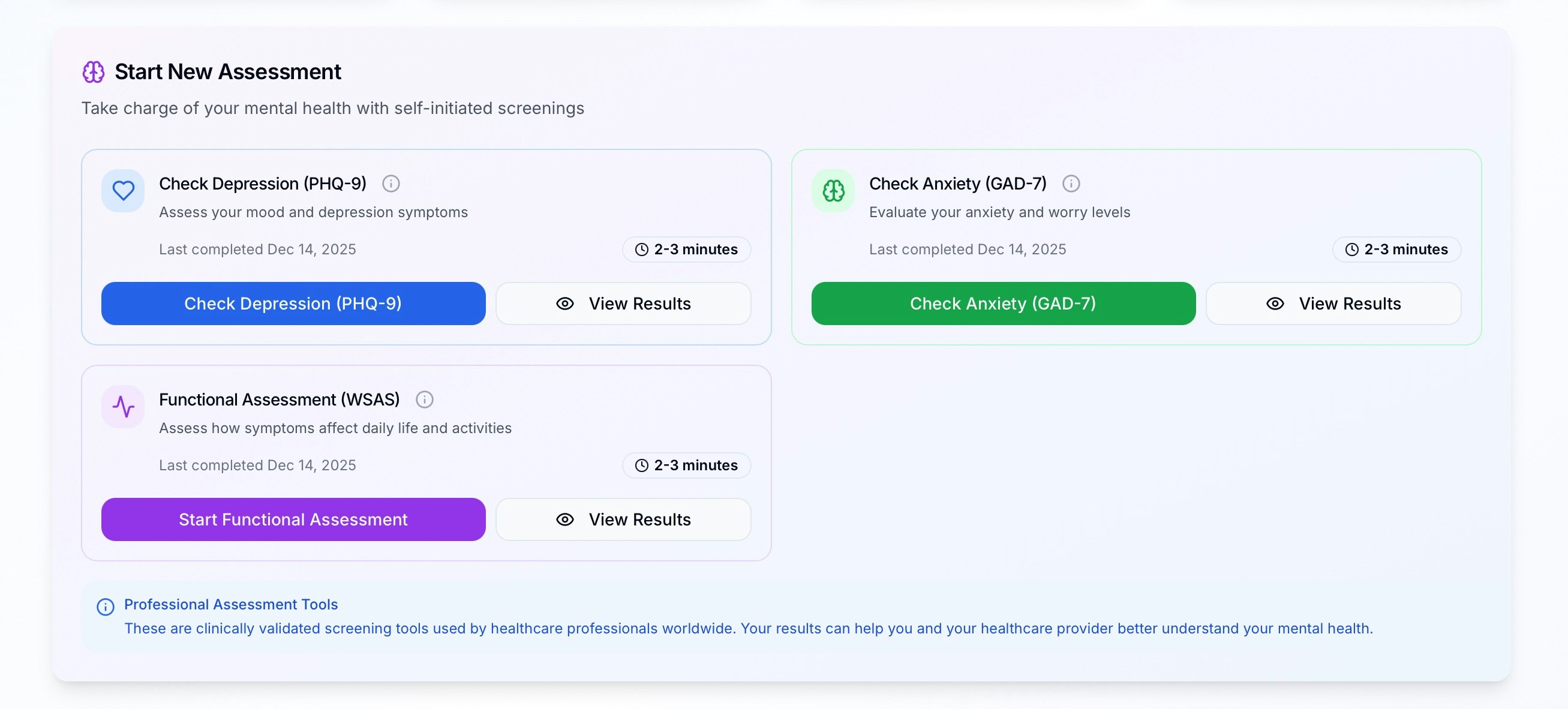This screenshot has height=709, width=1568.
Task: Click the Start New Assessment heading
Action: point(228,72)
